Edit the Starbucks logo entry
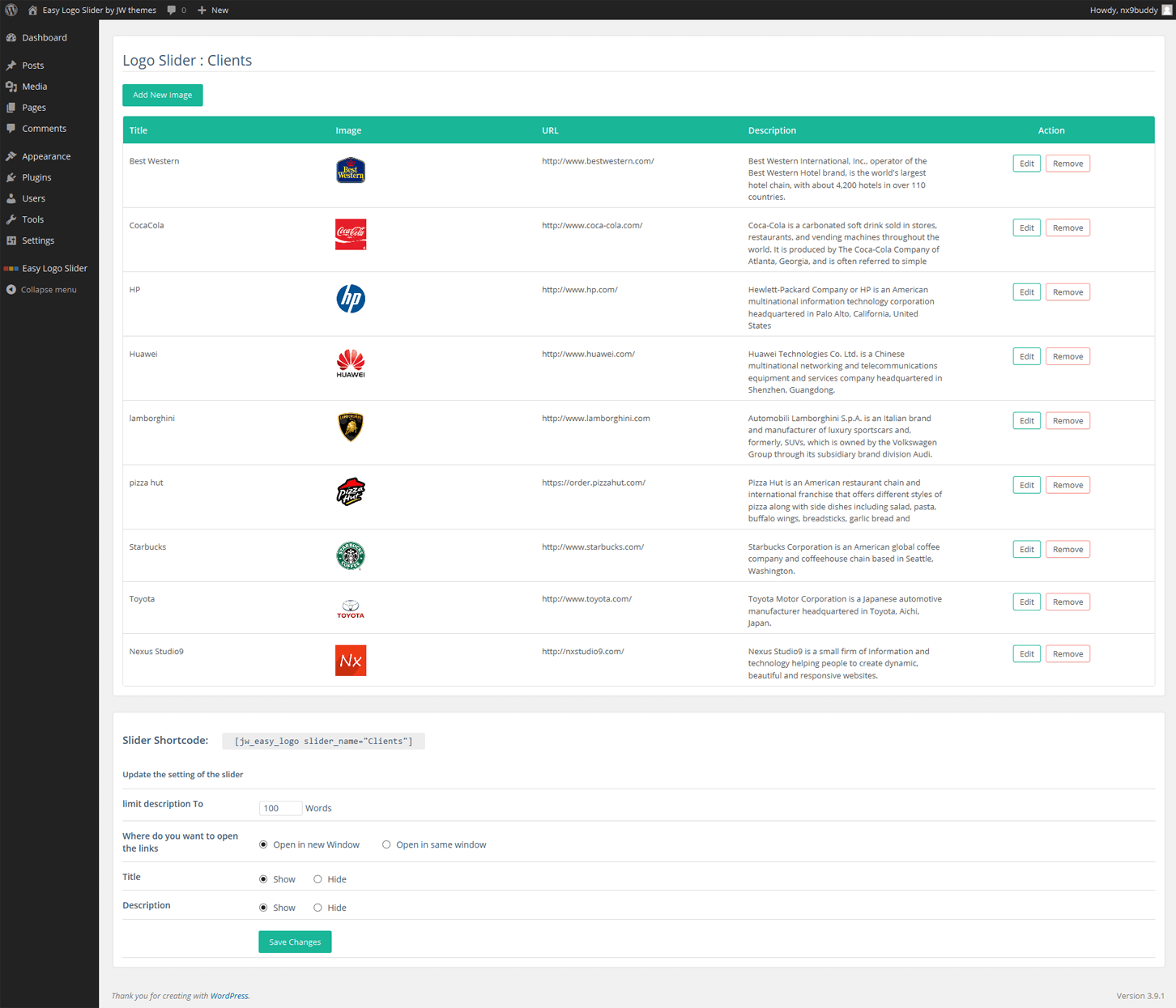This screenshot has width=1176, height=1008. [x=1027, y=550]
